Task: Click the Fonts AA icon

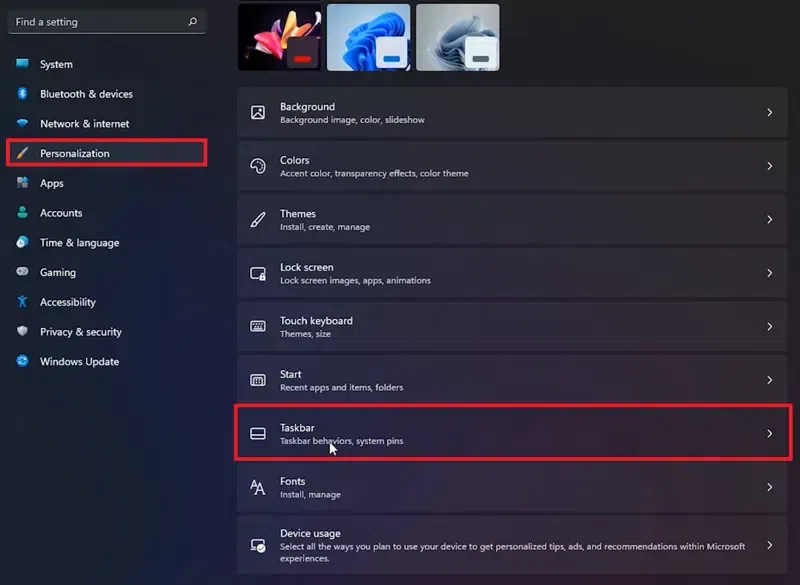Action: pyautogui.click(x=258, y=487)
